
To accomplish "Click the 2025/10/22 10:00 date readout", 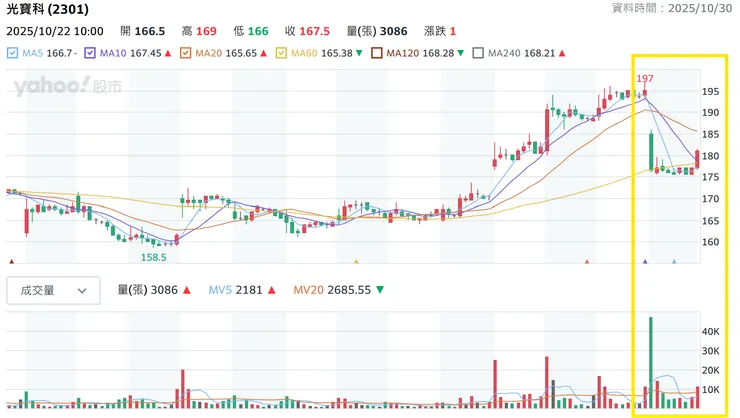I will (x=55, y=32).
